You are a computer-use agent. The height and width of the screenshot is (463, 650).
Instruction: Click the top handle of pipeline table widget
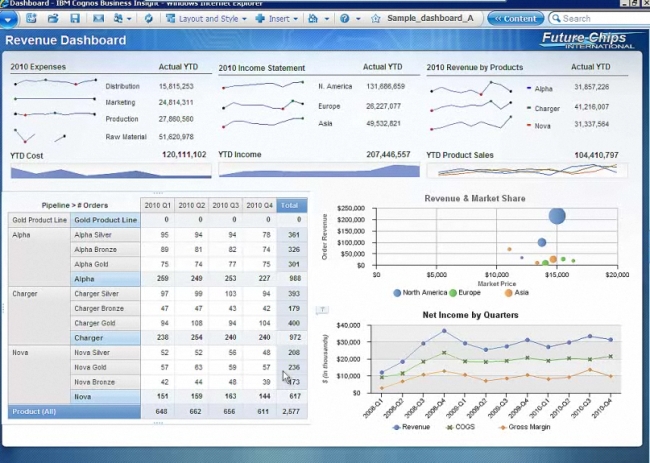pos(158,193)
